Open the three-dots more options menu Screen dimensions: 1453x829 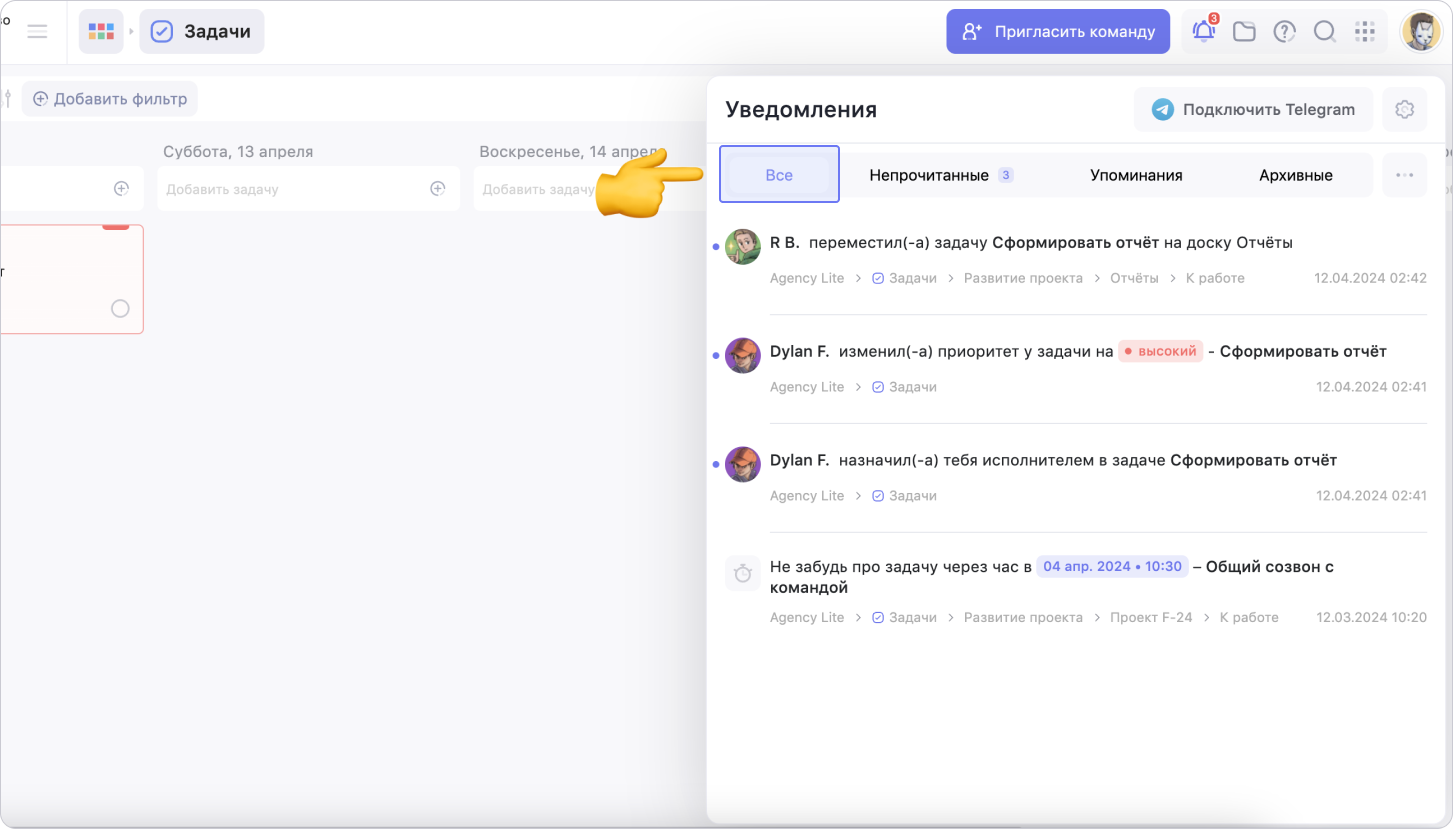point(1404,175)
